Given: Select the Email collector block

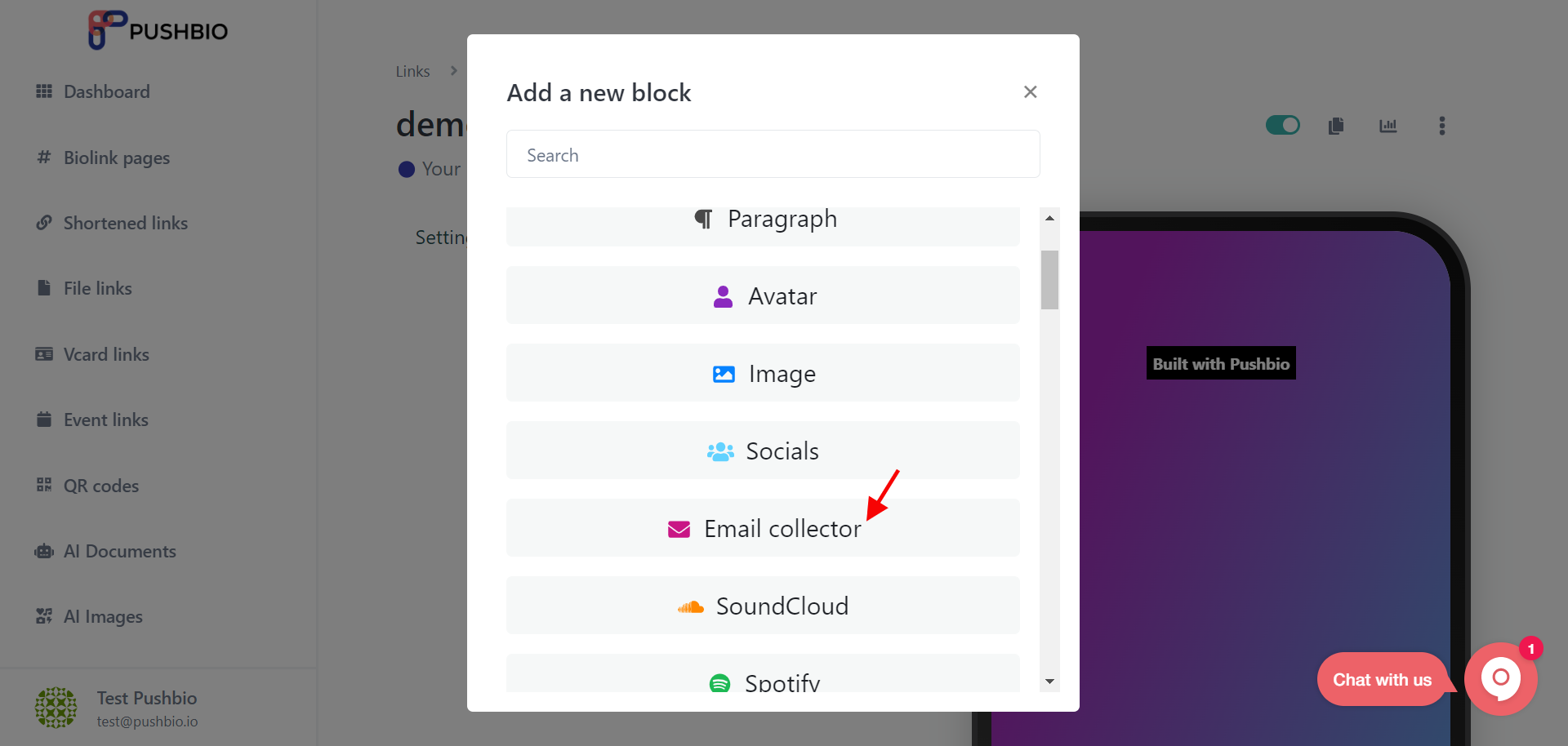Looking at the screenshot, I should click(763, 528).
